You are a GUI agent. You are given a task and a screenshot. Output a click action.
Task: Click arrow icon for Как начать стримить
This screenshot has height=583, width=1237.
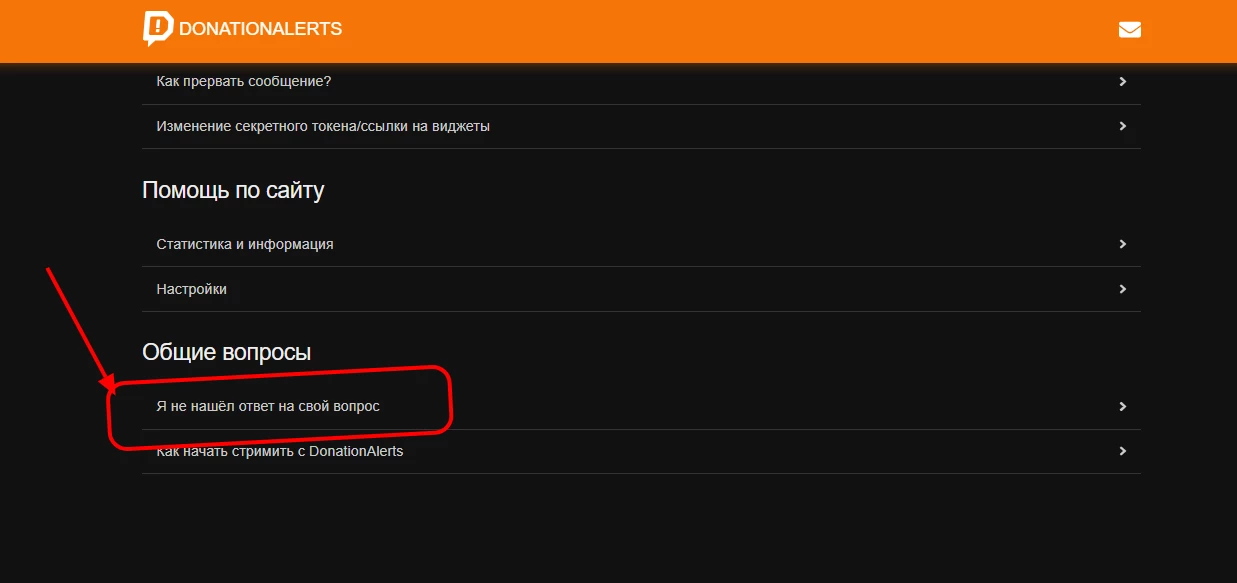coord(1123,452)
